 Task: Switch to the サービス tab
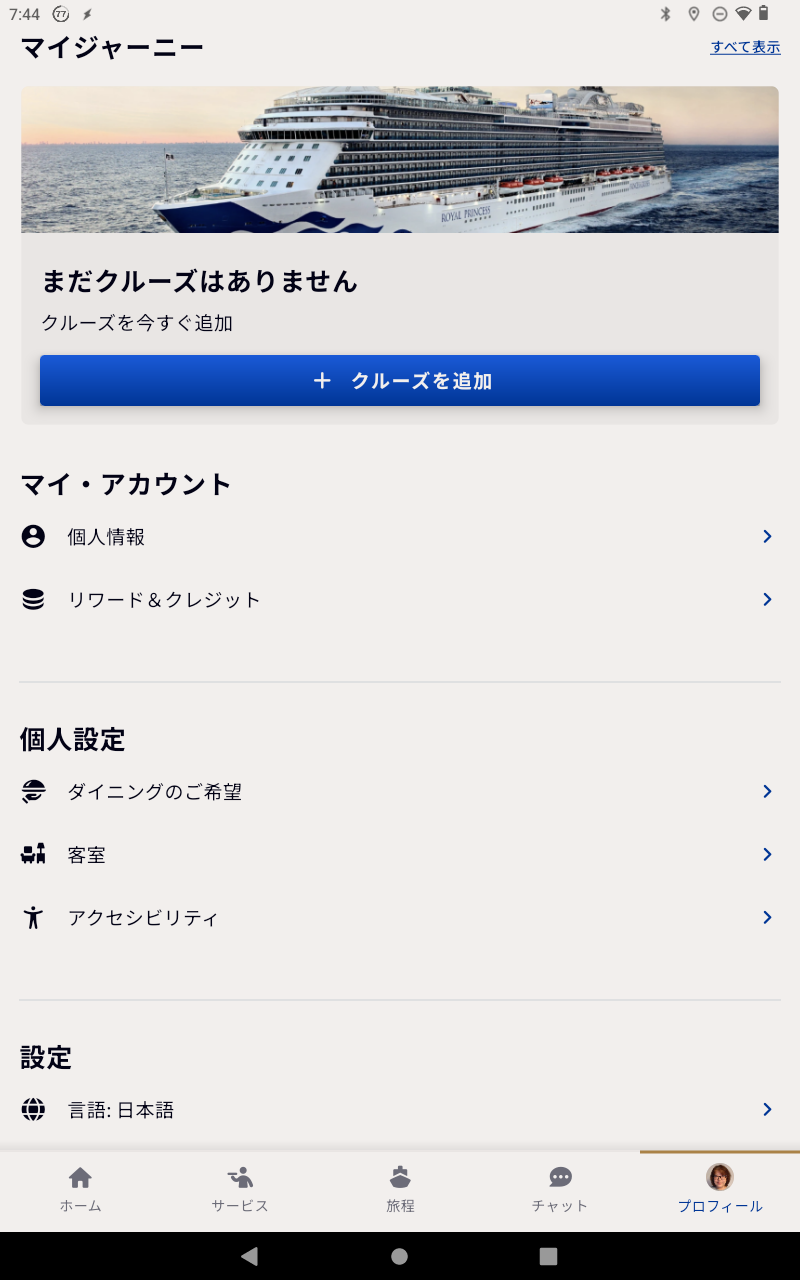pyautogui.click(x=240, y=1189)
